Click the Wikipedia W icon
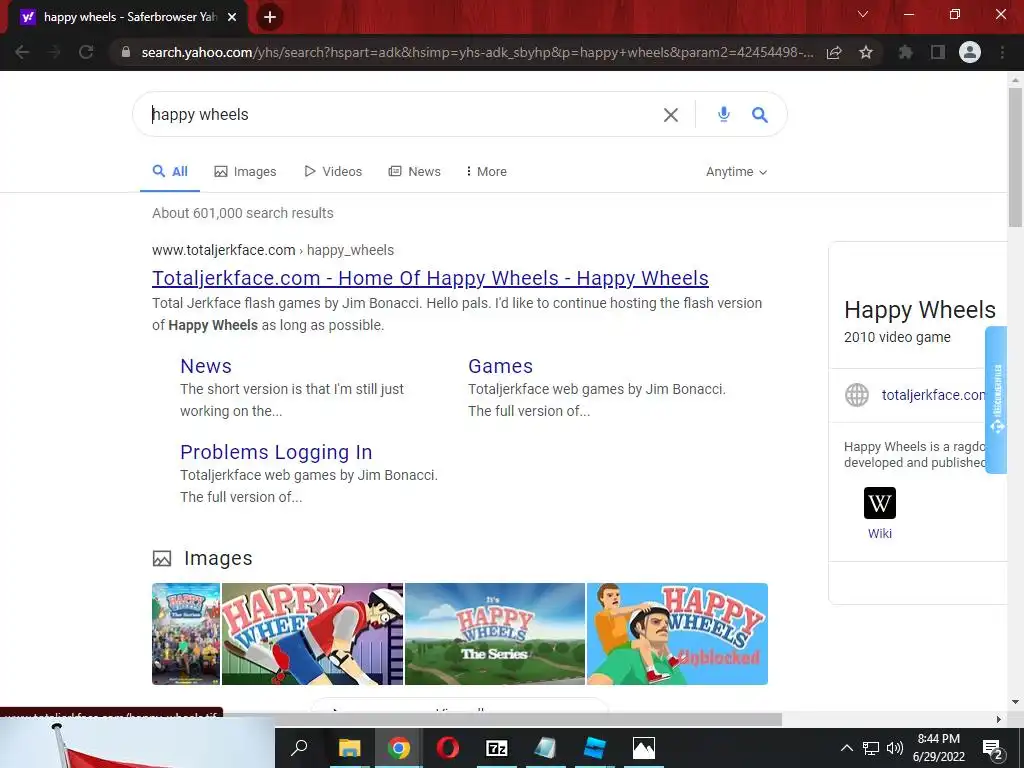The image size is (1024, 768). click(x=880, y=503)
